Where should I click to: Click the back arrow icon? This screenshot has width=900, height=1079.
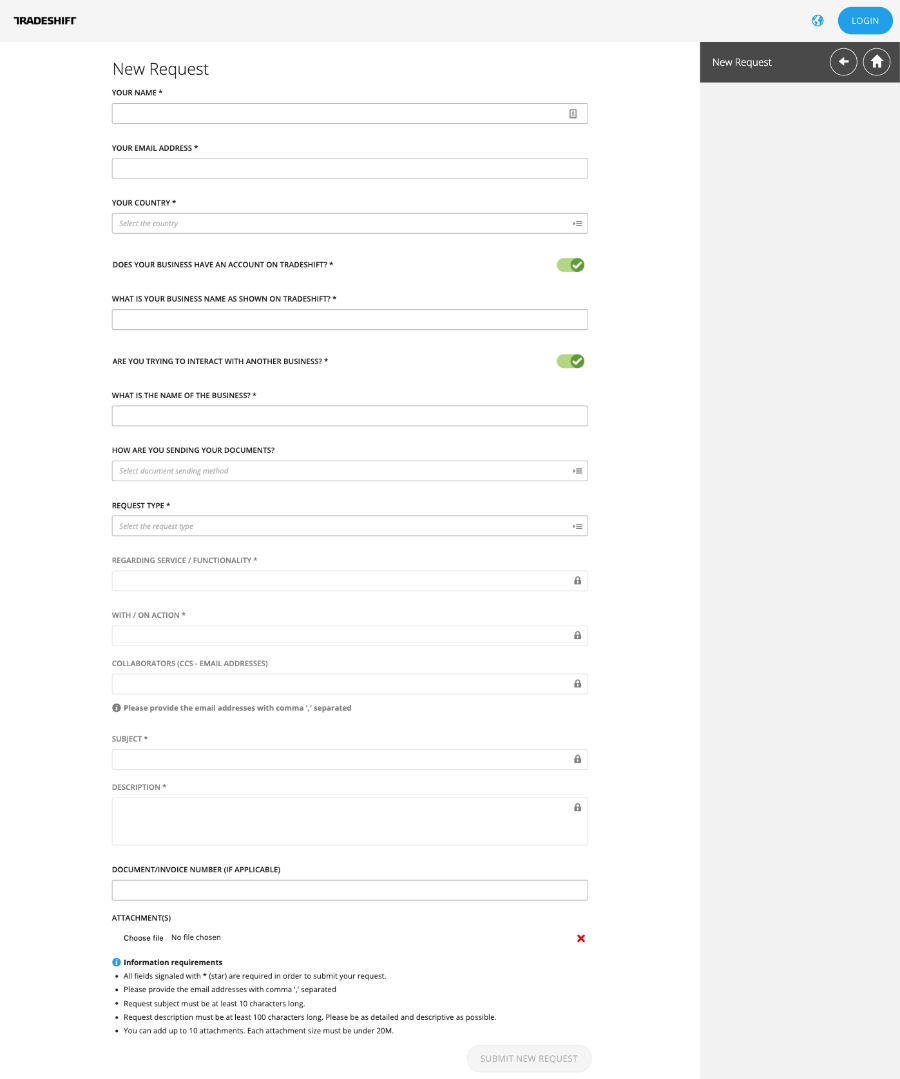[843, 62]
